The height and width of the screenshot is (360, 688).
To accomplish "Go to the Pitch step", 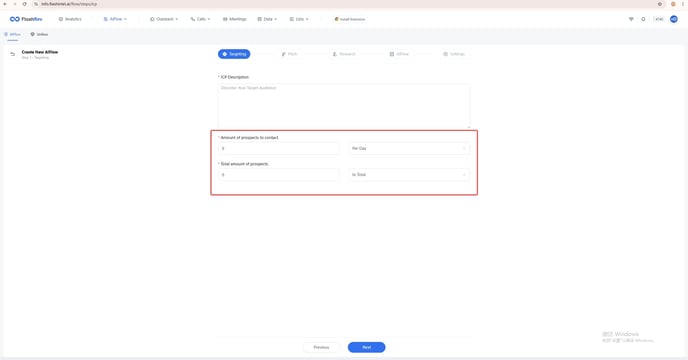I will (x=290, y=54).
